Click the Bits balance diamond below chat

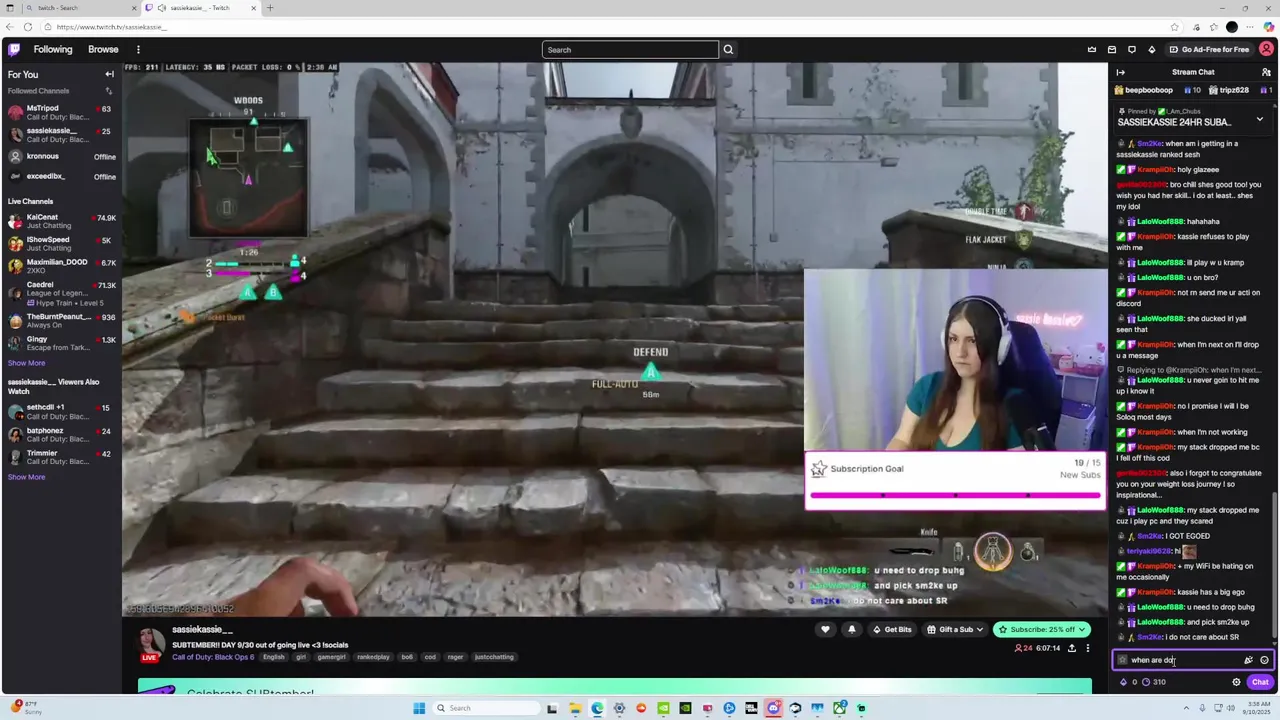coord(1123,682)
